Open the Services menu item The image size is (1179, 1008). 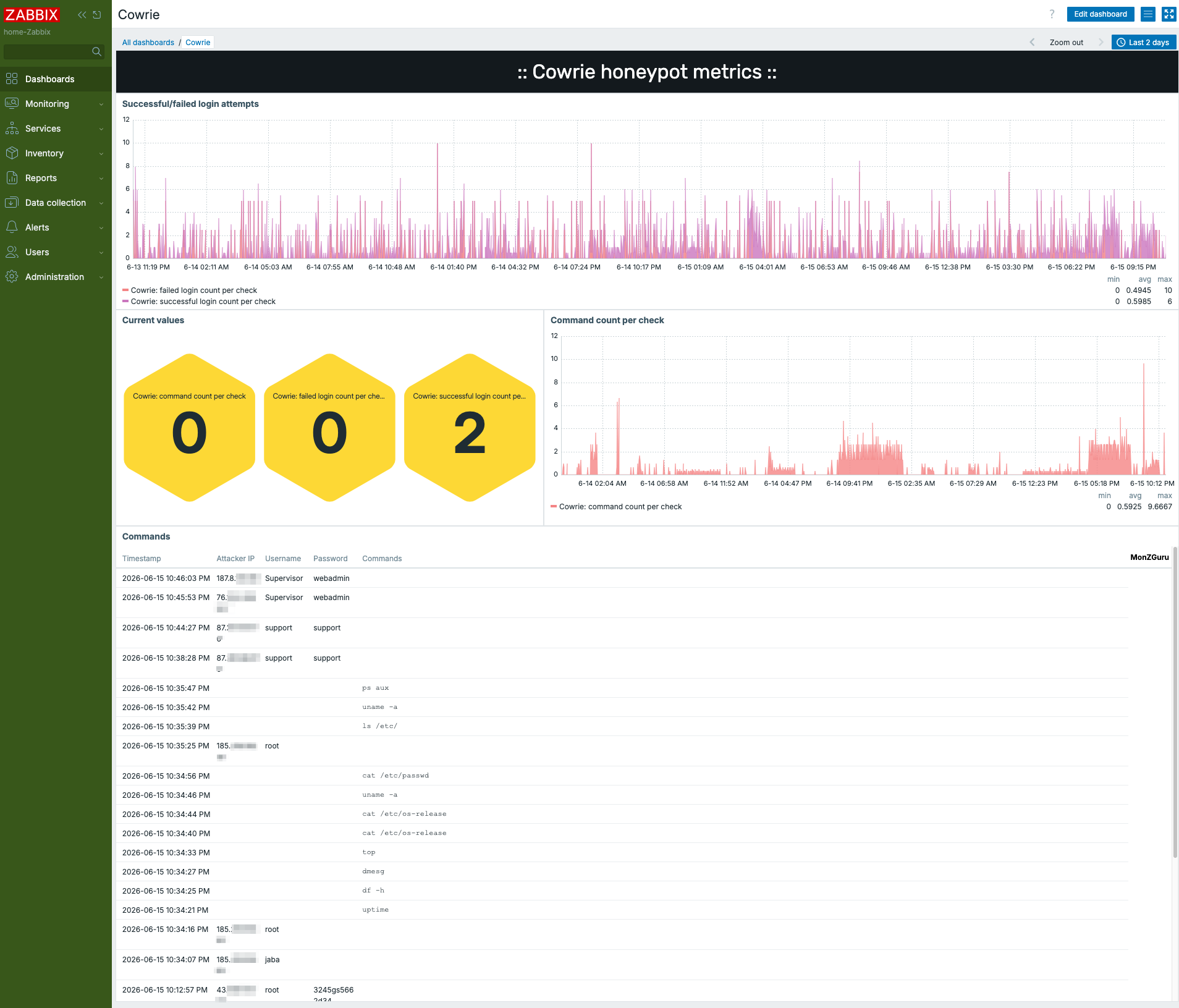pyautogui.click(x=56, y=129)
